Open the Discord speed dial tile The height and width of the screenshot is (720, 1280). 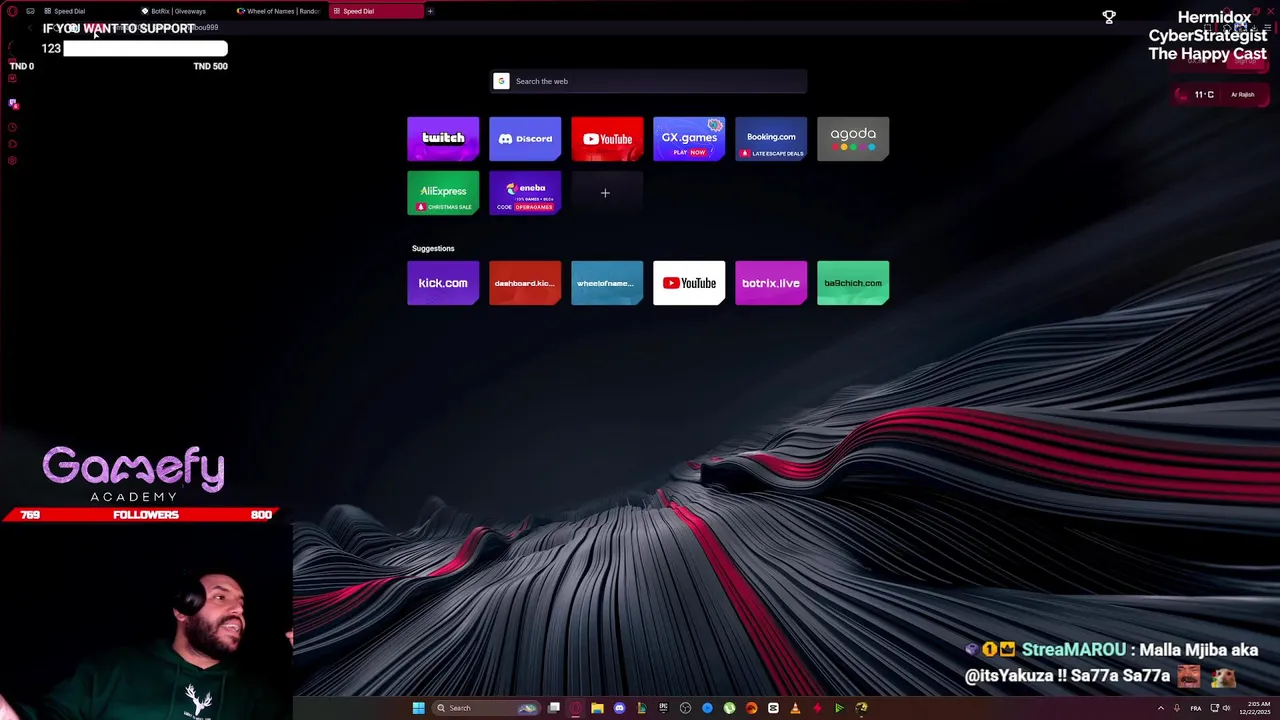pos(525,139)
